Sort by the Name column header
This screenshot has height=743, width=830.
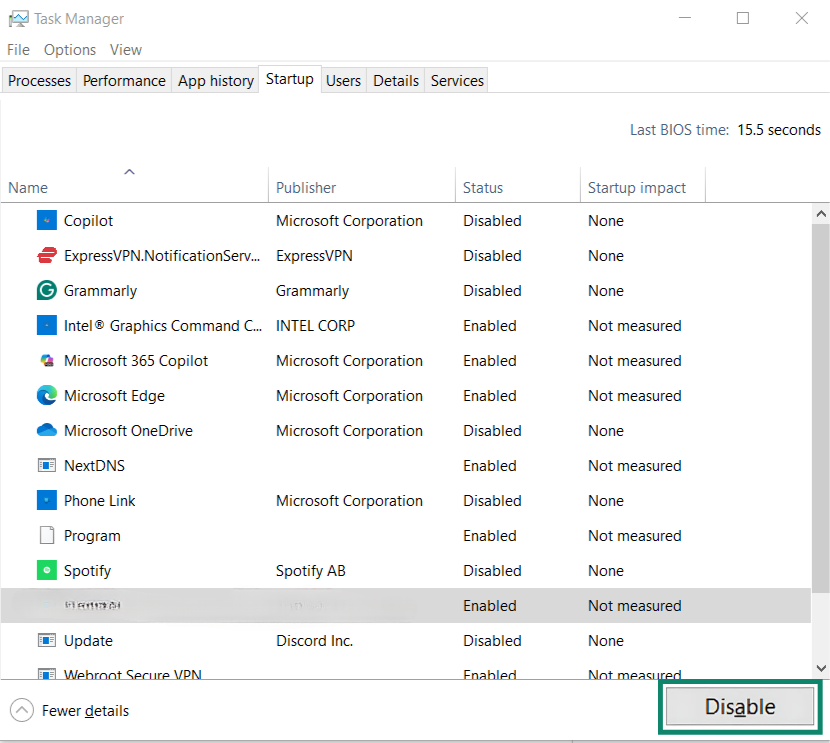[x=134, y=185]
